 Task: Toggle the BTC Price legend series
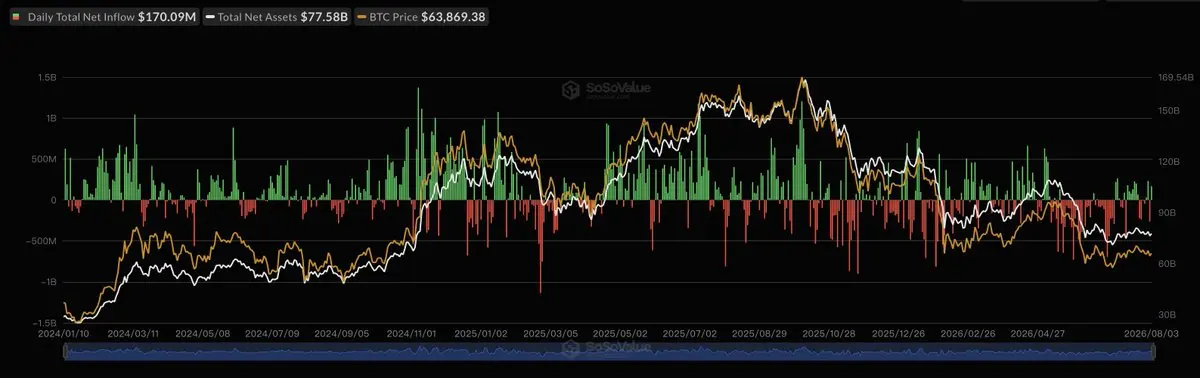(x=422, y=17)
